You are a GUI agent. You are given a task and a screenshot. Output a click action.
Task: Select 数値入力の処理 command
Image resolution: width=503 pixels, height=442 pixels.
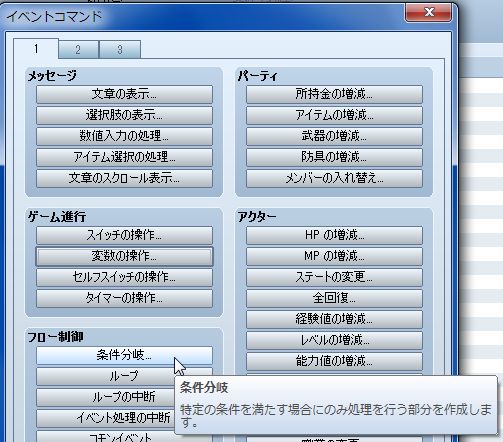coord(124,136)
